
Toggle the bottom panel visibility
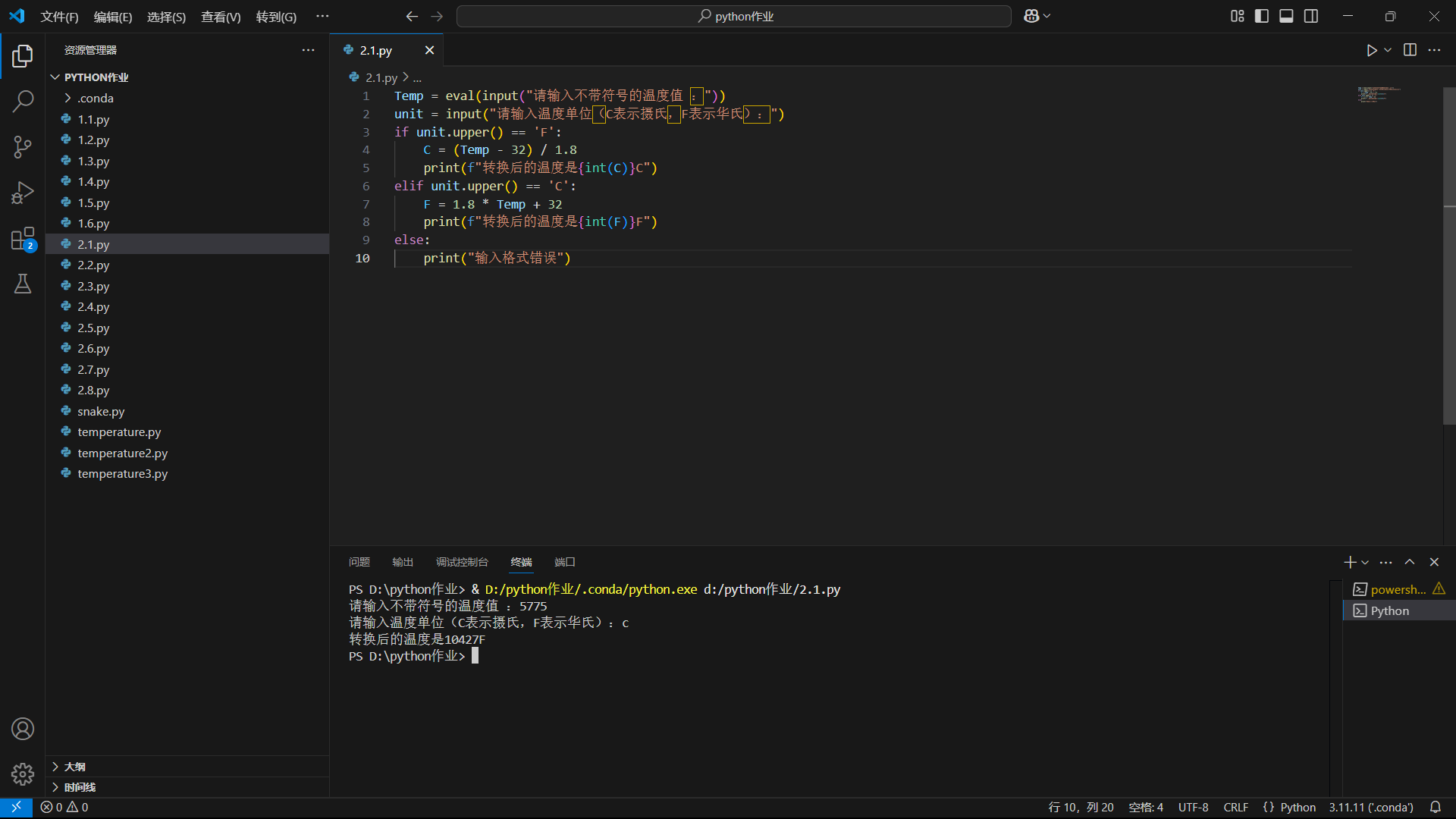pyautogui.click(x=1286, y=16)
